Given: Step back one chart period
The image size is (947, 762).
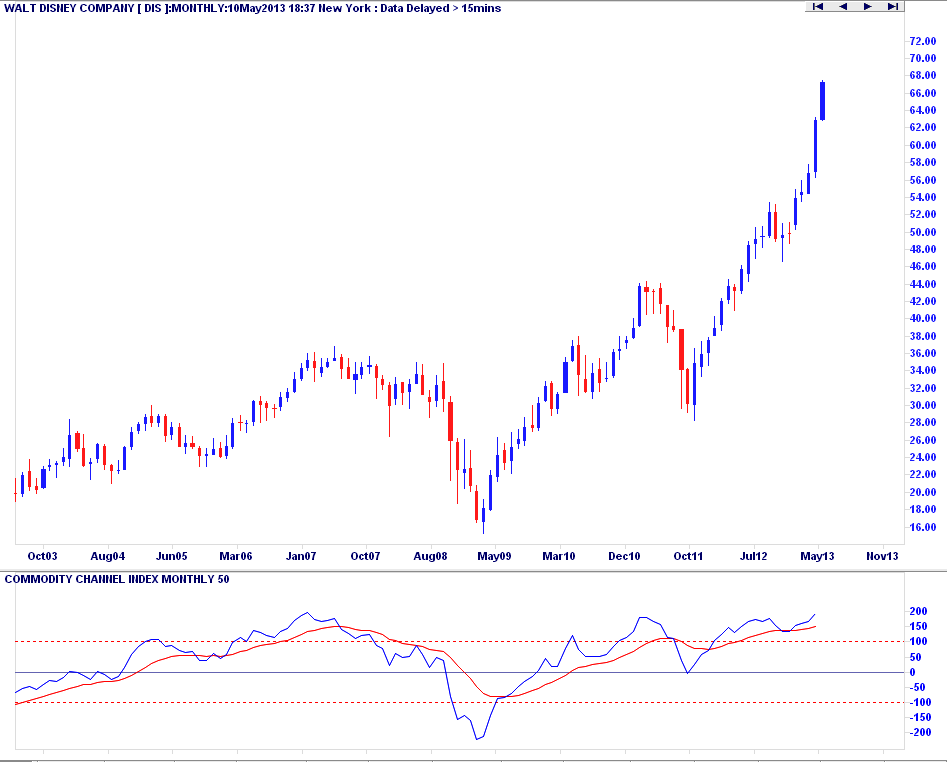Looking at the screenshot, I should (x=843, y=6).
